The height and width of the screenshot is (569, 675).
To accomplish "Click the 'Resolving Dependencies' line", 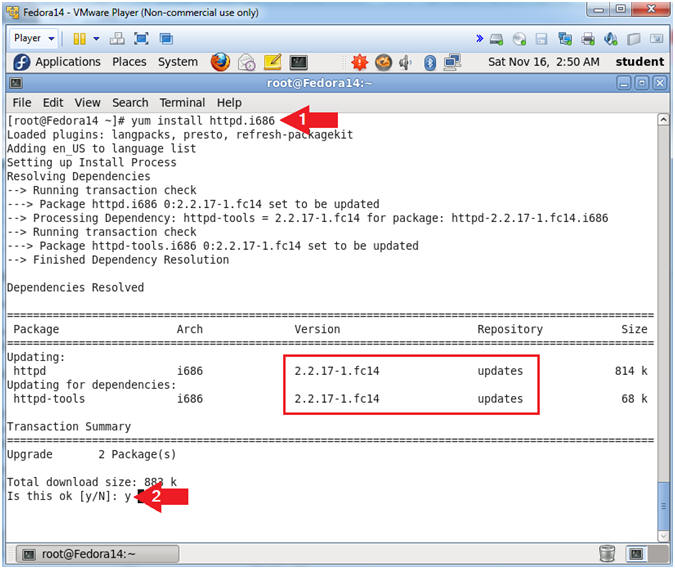I will click(x=79, y=176).
